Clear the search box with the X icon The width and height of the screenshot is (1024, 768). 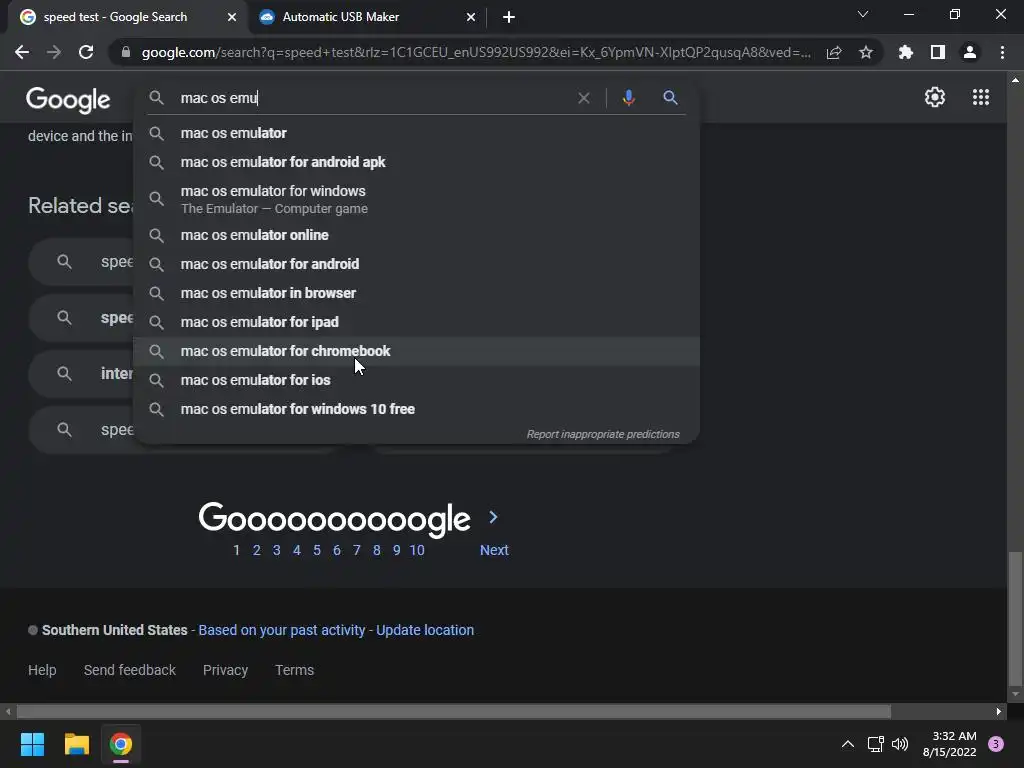click(584, 98)
